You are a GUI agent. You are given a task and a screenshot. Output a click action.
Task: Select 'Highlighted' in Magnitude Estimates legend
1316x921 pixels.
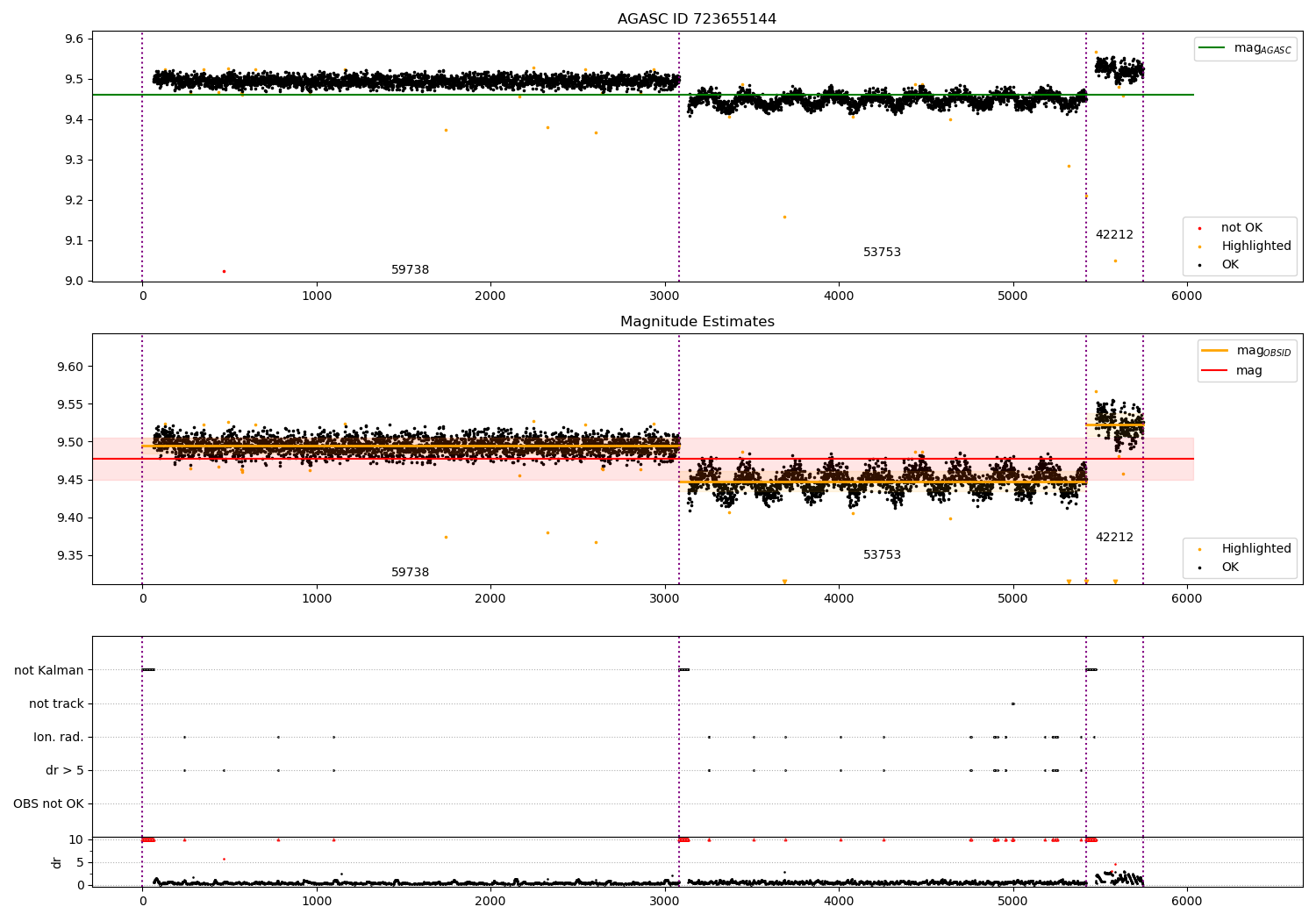click(x=1256, y=549)
